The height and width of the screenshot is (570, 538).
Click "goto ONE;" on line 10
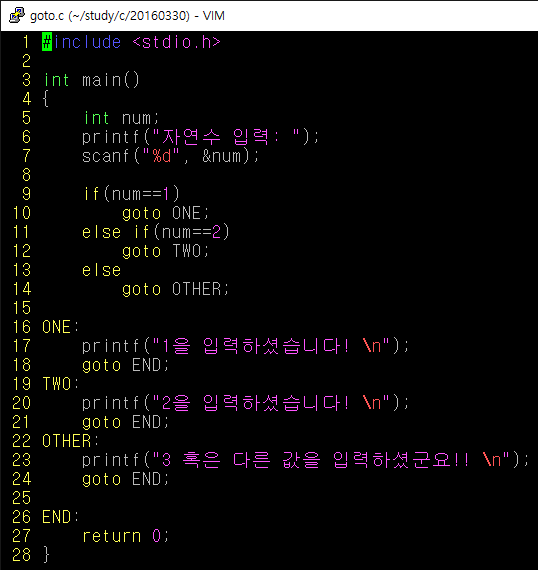pos(165,213)
